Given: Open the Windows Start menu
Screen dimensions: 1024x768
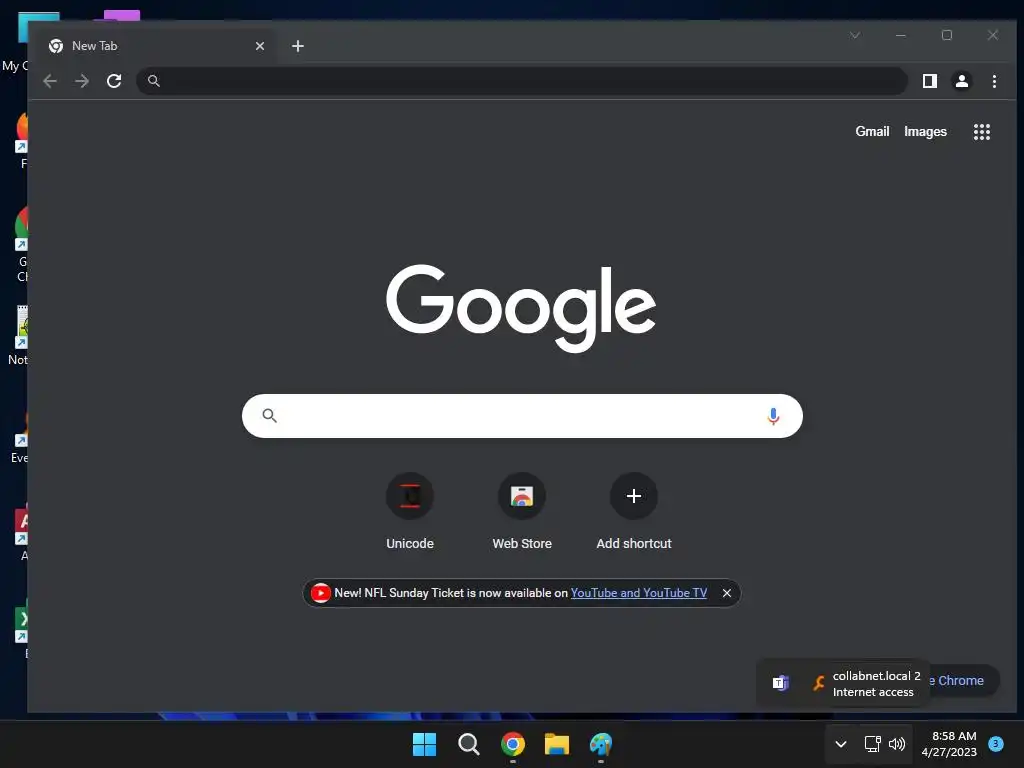Looking at the screenshot, I should [424, 744].
